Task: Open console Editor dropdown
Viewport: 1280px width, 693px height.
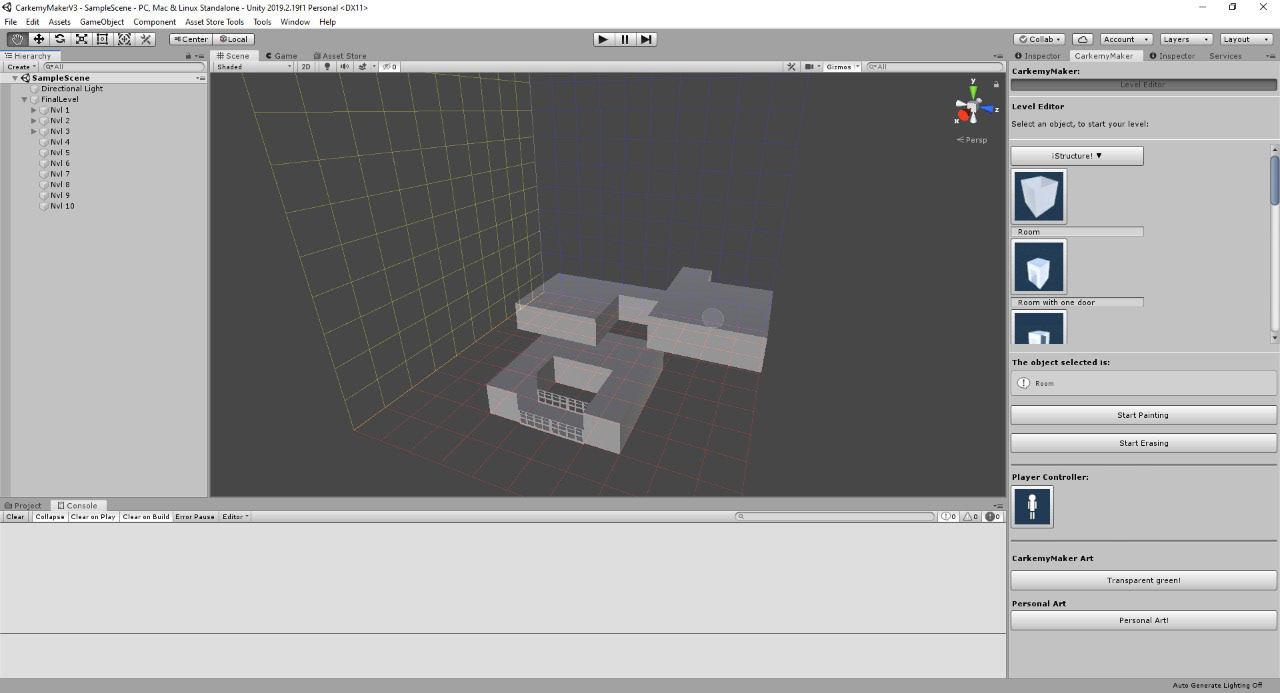Action: [x=235, y=517]
